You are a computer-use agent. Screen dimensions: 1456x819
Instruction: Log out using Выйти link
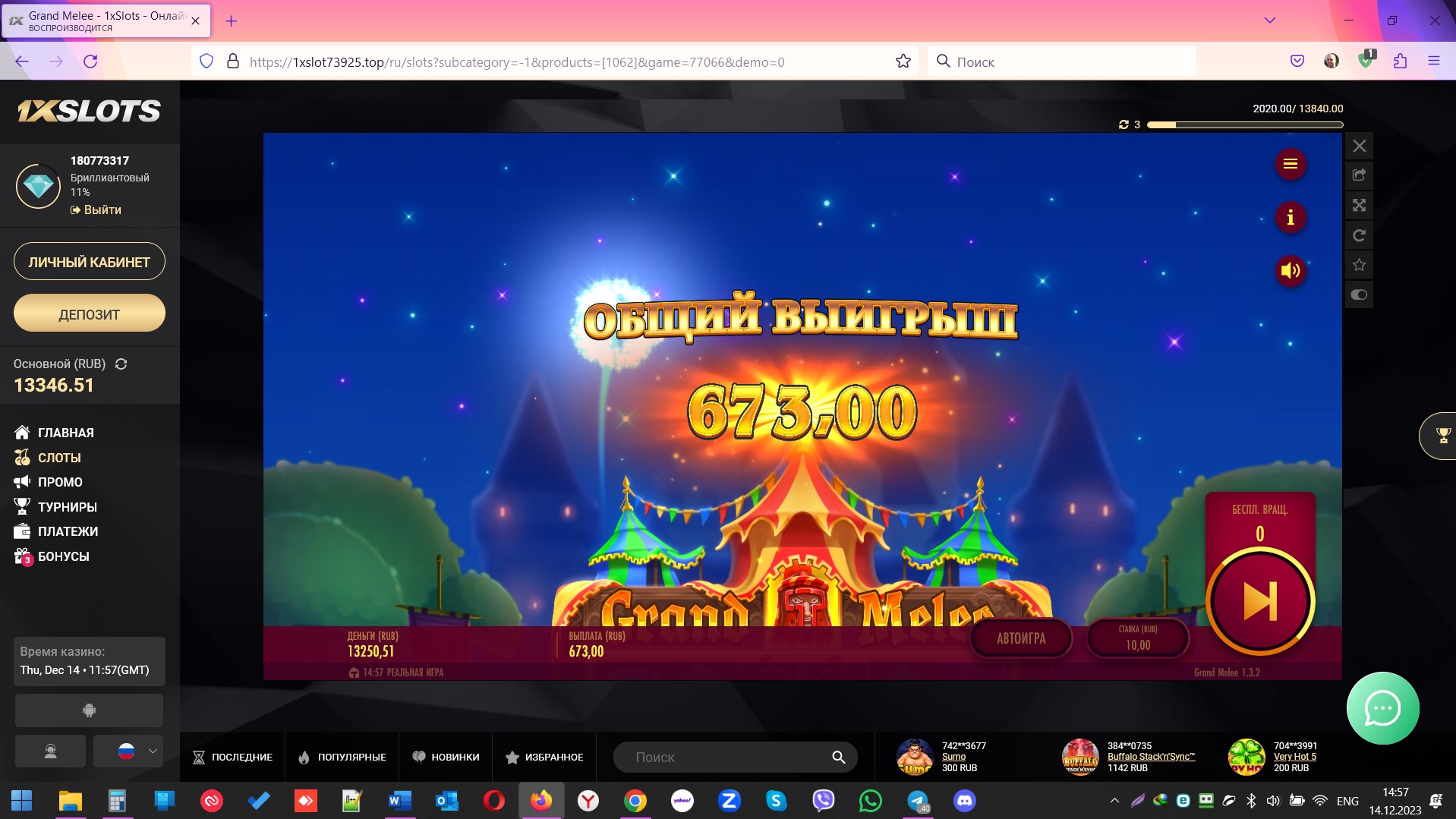pyautogui.click(x=96, y=210)
